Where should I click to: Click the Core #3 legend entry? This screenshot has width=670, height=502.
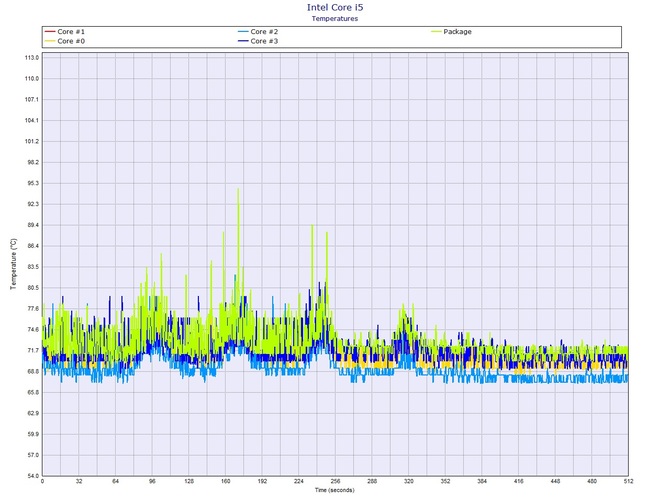click(258, 41)
